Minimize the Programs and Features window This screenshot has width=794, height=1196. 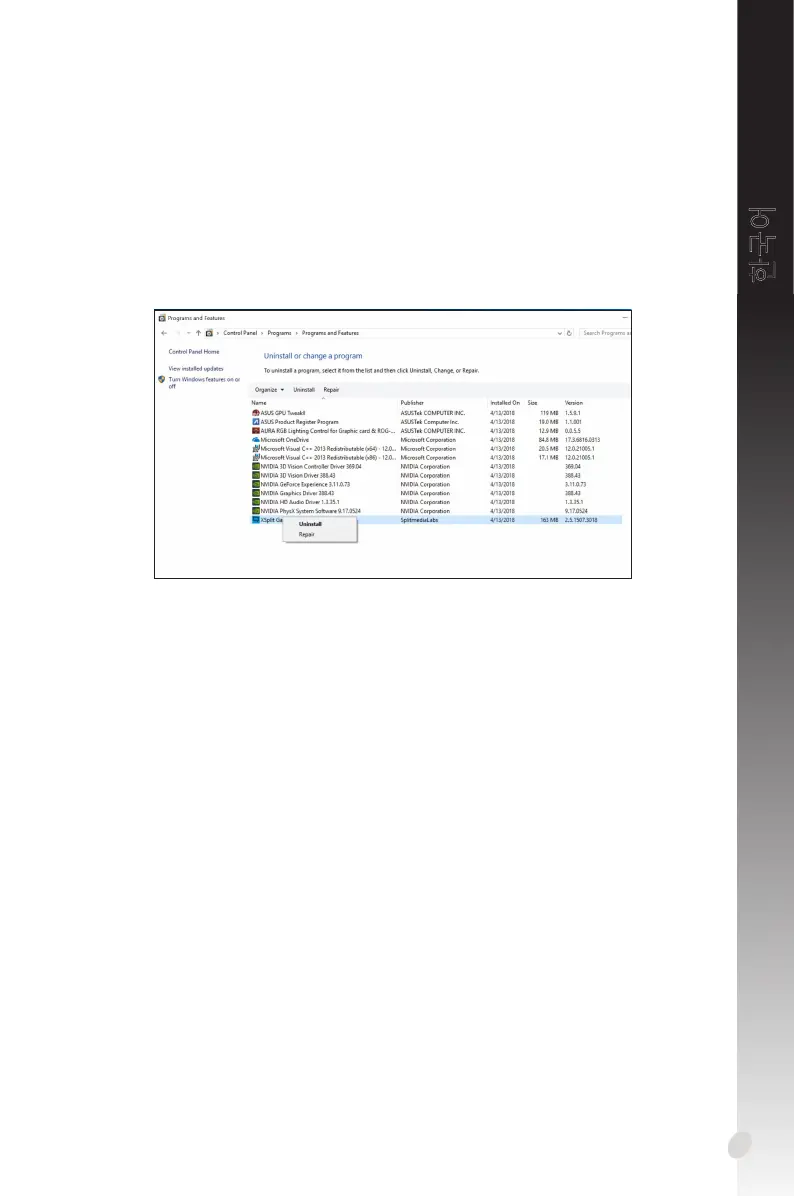tap(625, 318)
